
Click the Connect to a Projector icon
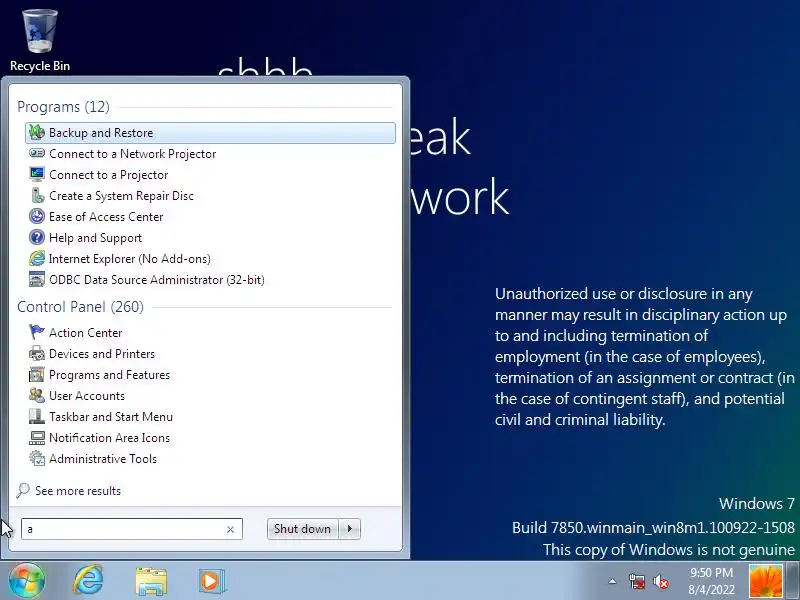[37, 174]
